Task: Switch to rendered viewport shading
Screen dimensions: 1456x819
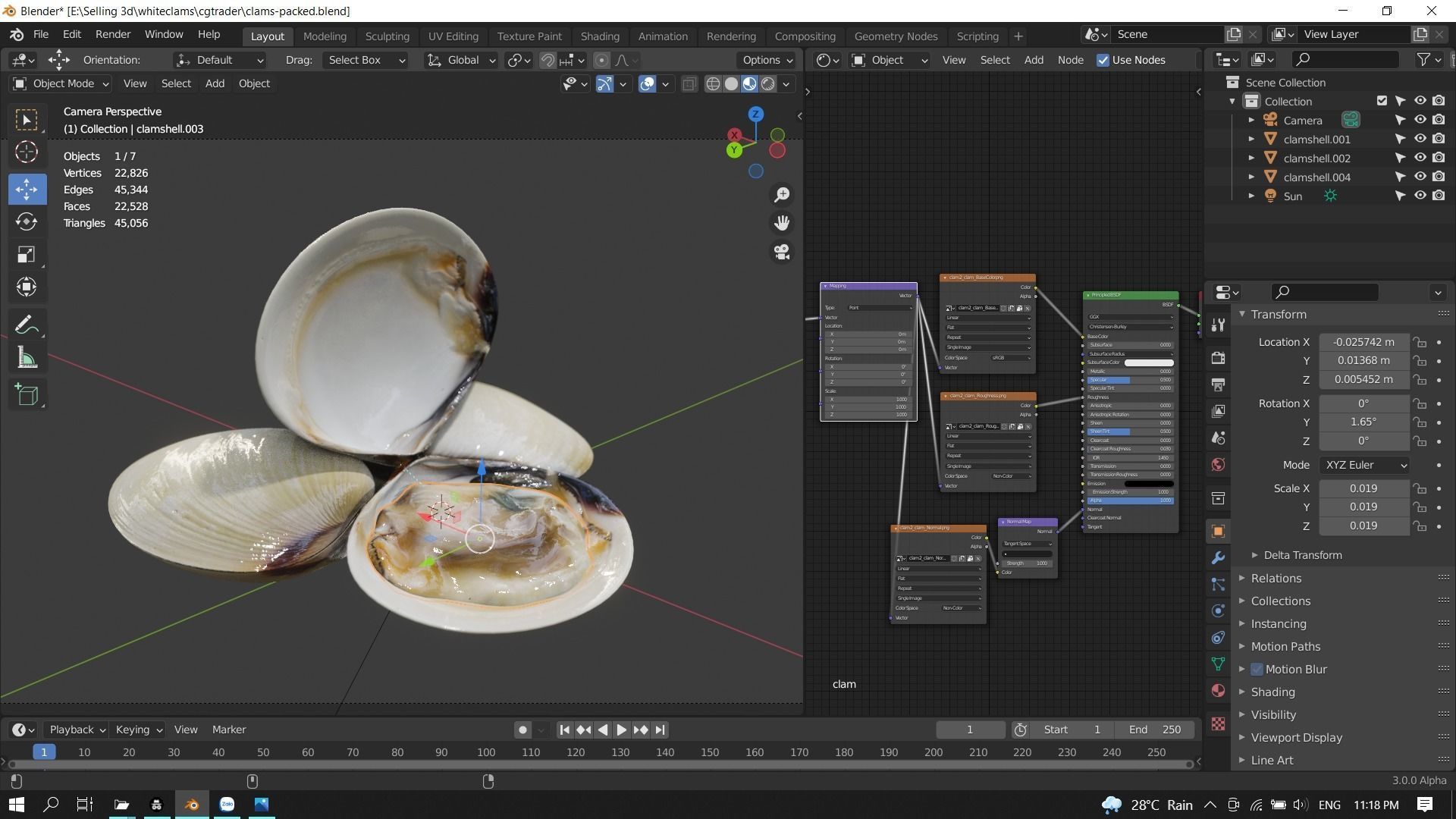Action: tap(768, 84)
